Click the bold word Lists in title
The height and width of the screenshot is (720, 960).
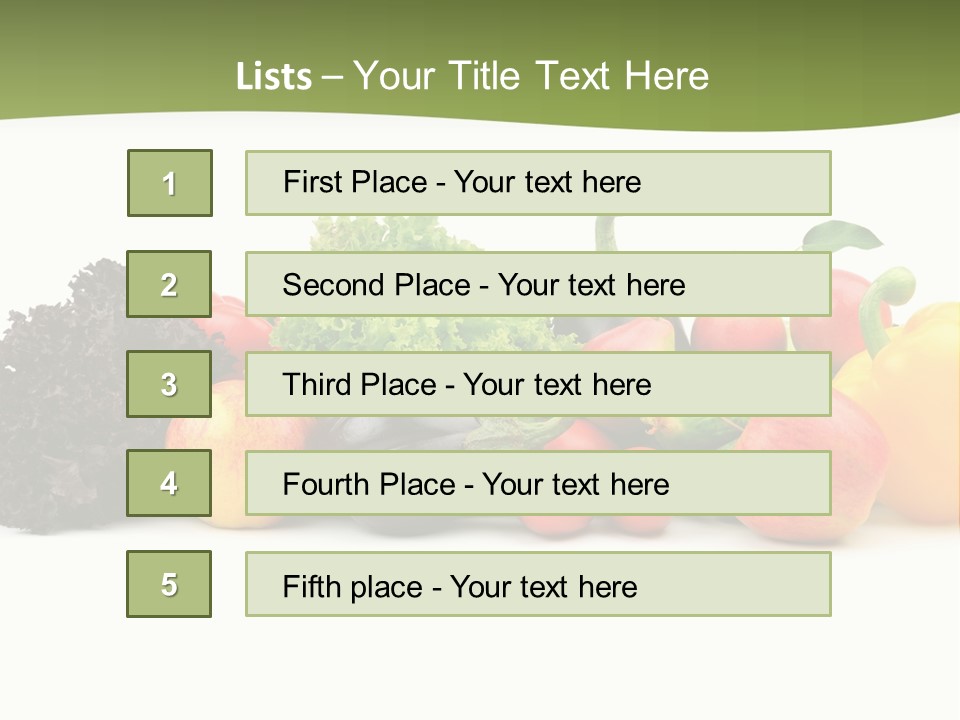(x=273, y=77)
